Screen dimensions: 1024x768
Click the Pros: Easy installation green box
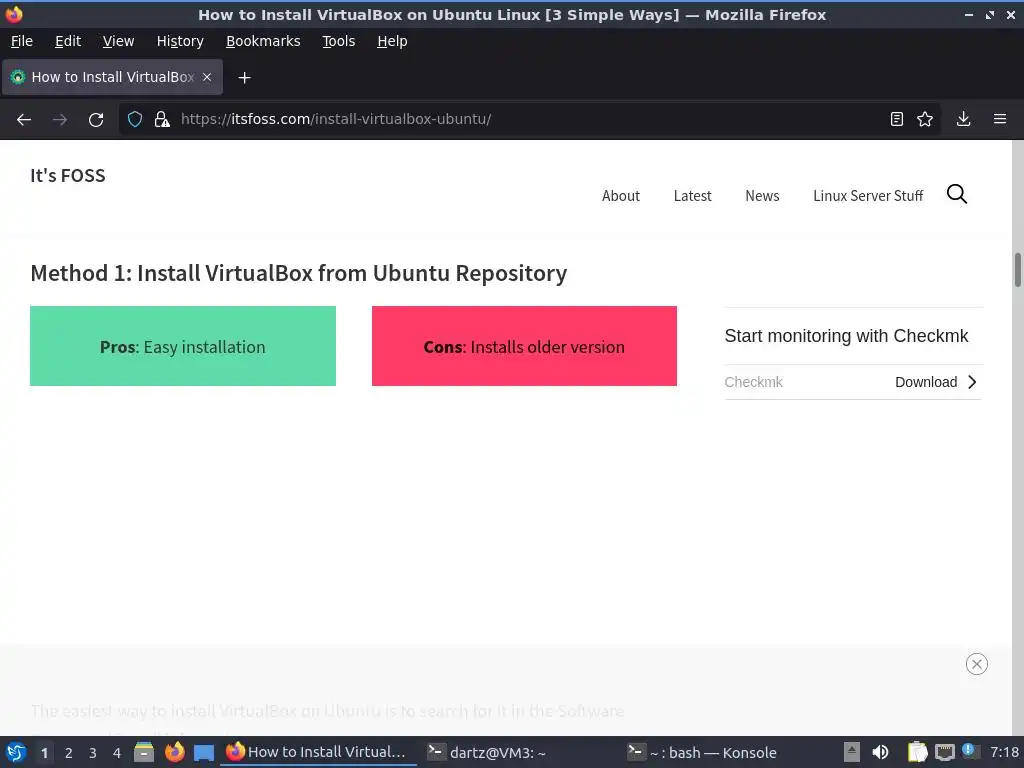pos(183,346)
